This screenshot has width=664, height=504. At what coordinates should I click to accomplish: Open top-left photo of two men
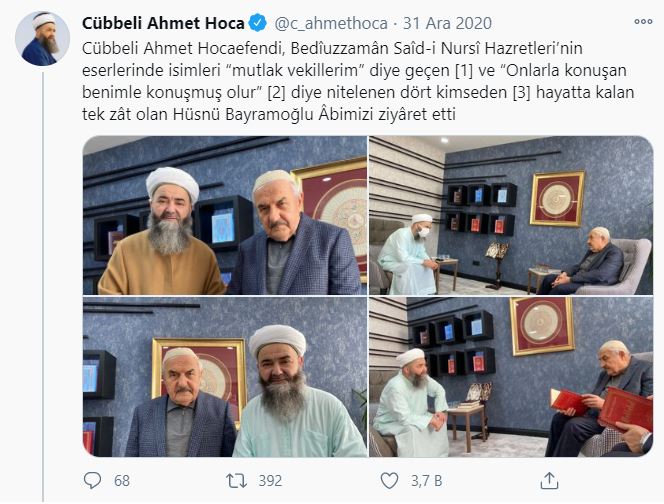(225, 216)
